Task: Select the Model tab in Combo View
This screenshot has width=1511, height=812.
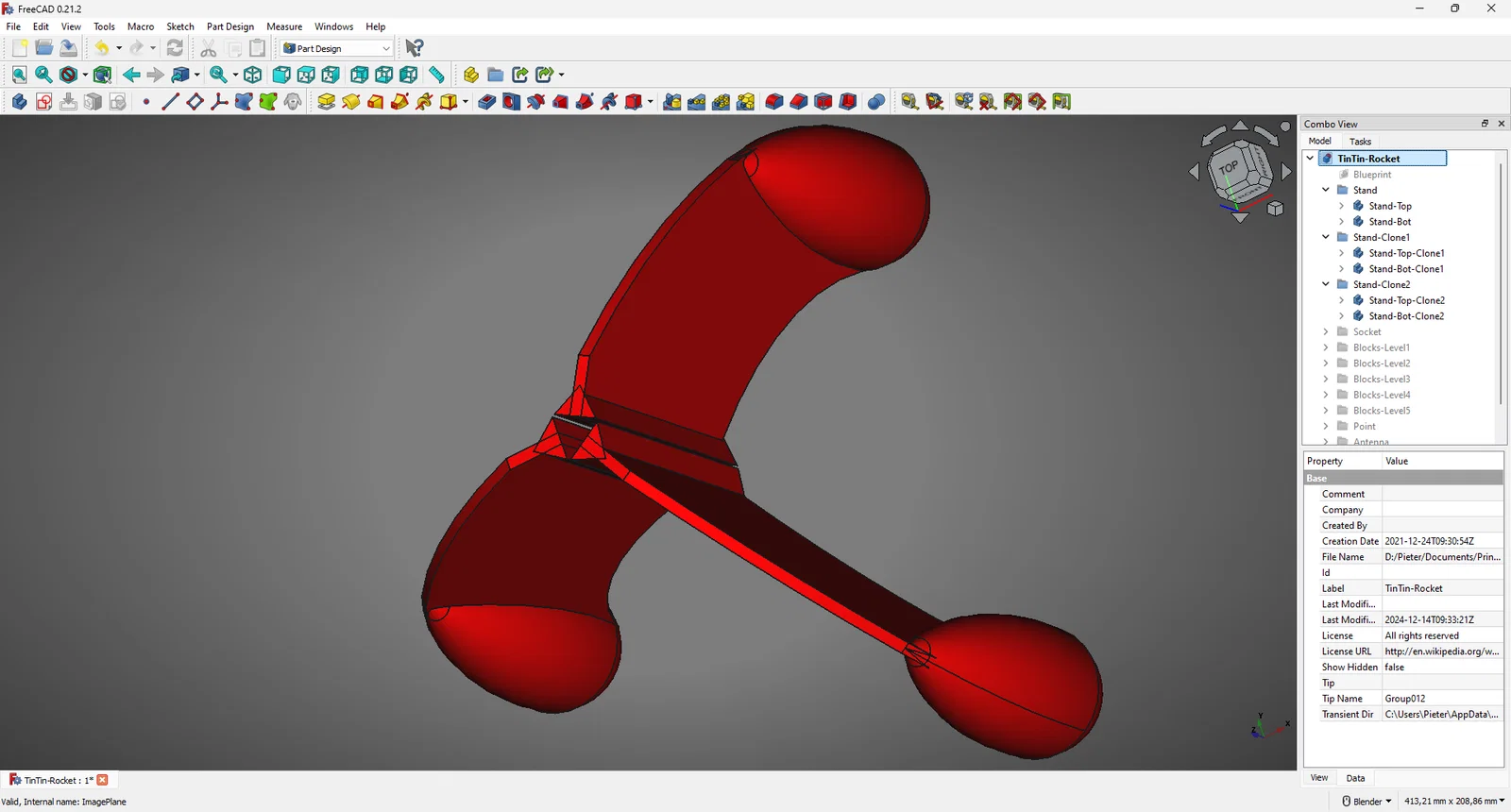Action: [x=1320, y=142]
